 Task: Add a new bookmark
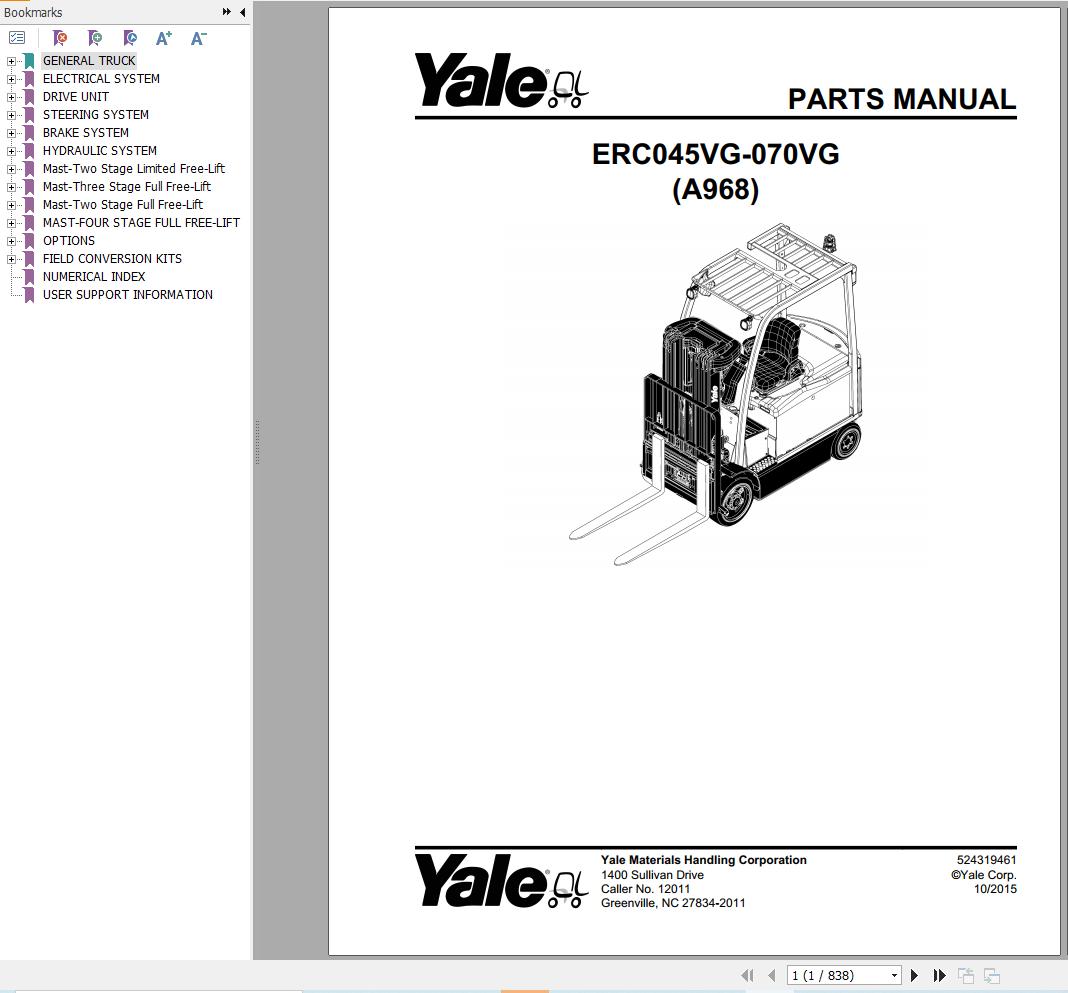95,37
